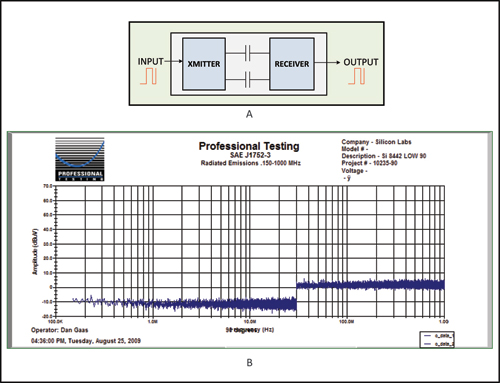The height and width of the screenshot is (383, 500).
Task: Select the 'Professional Testing' chart title
Action: (249, 146)
